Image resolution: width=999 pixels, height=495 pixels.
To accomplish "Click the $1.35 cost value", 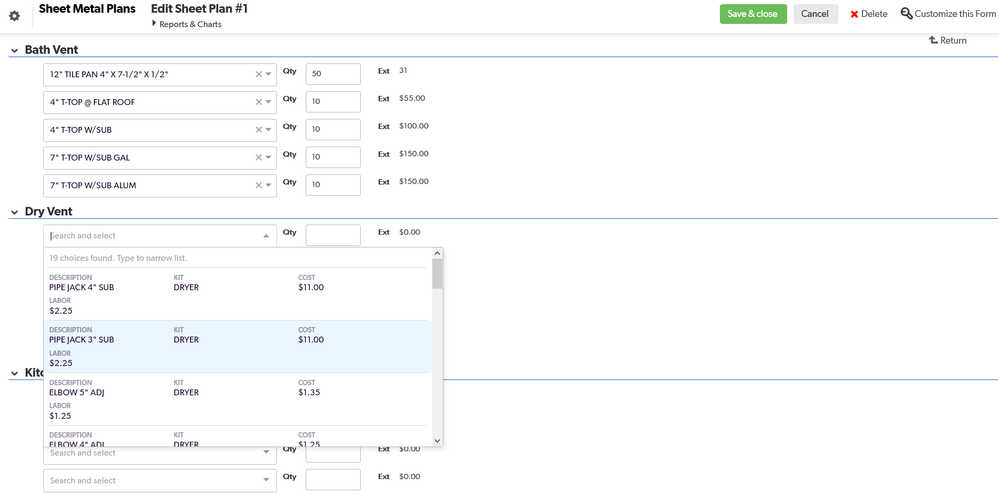I will click(309, 392).
